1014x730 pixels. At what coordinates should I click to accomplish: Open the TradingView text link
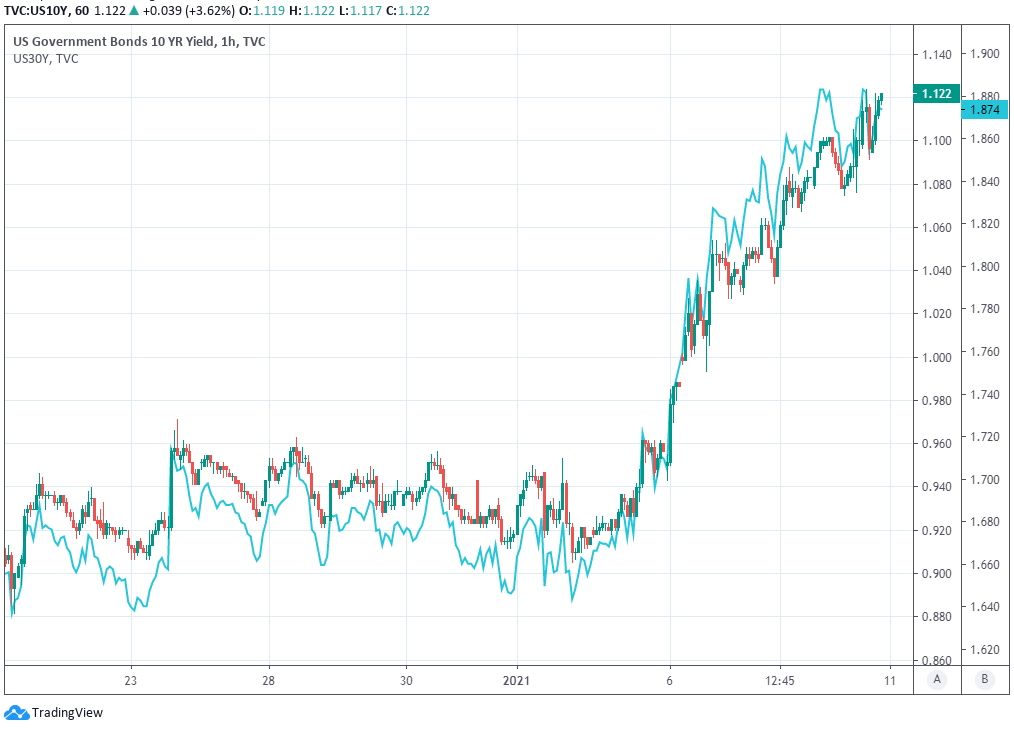pos(67,713)
